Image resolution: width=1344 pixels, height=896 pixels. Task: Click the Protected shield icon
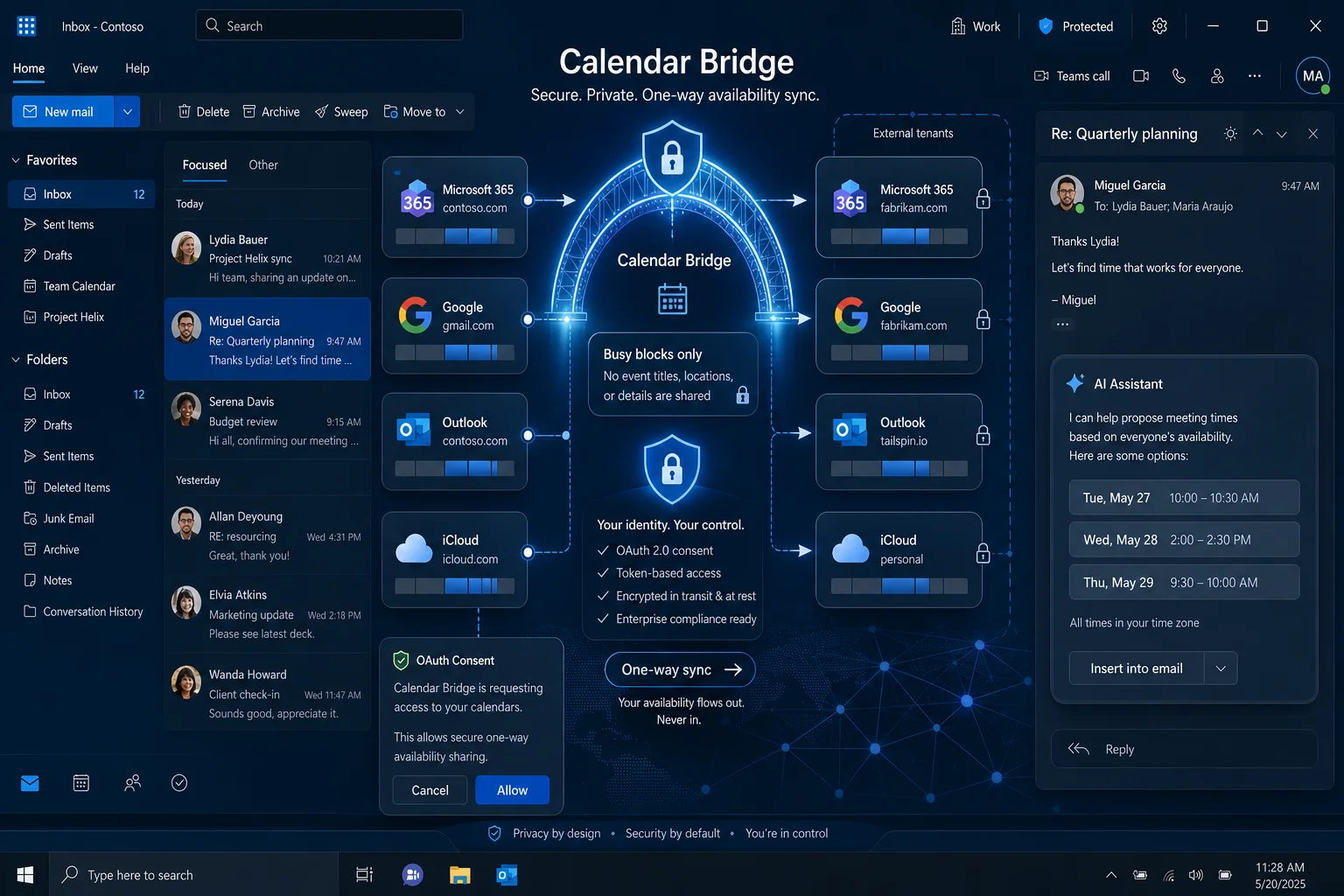pyautogui.click(x=1045, y=26)
